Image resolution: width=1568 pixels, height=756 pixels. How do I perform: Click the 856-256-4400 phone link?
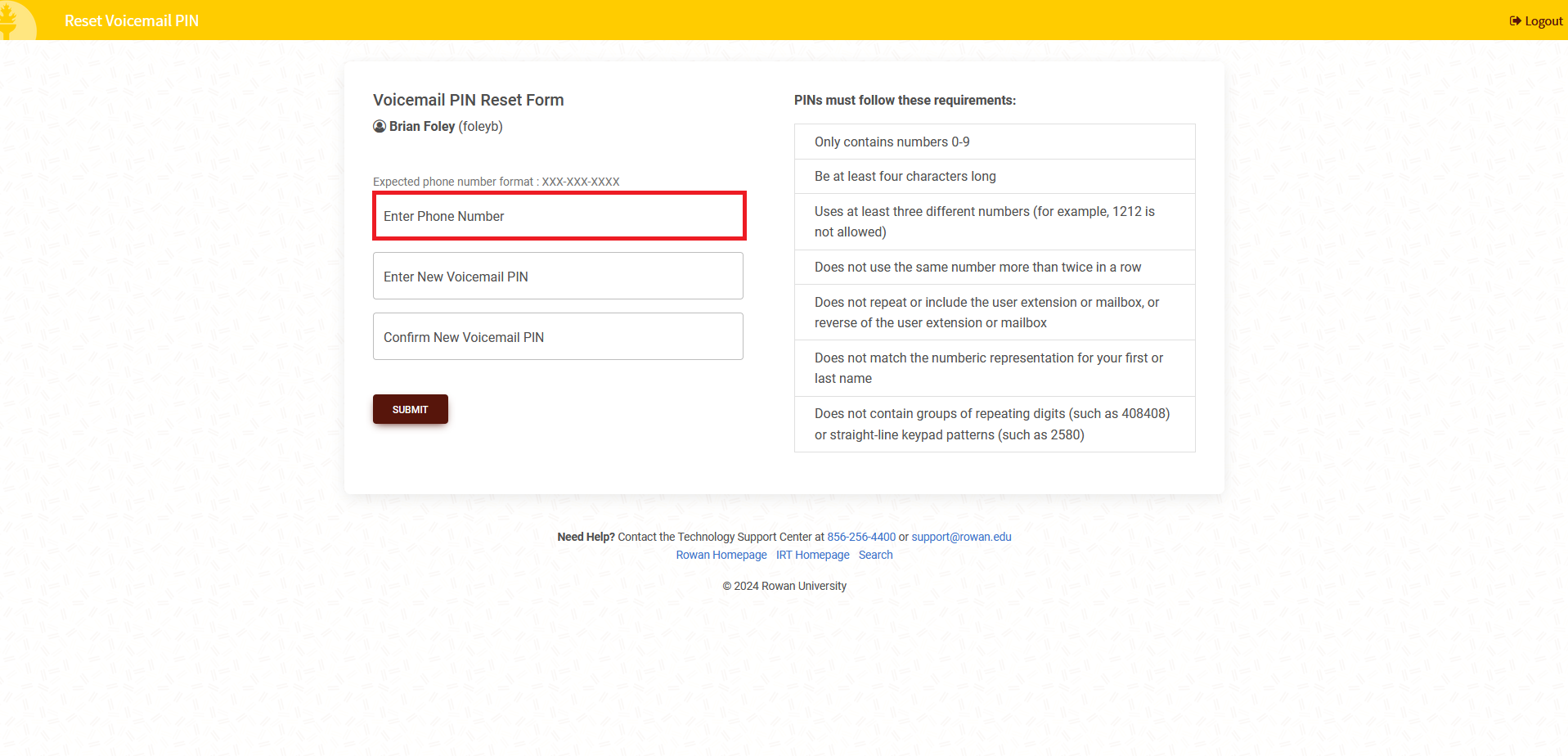pyautogui.click(x=860, y=537)
